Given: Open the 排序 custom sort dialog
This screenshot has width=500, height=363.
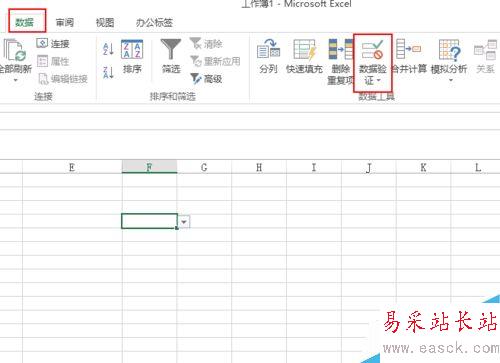Looking at the screenshot, I should point(132,57).
